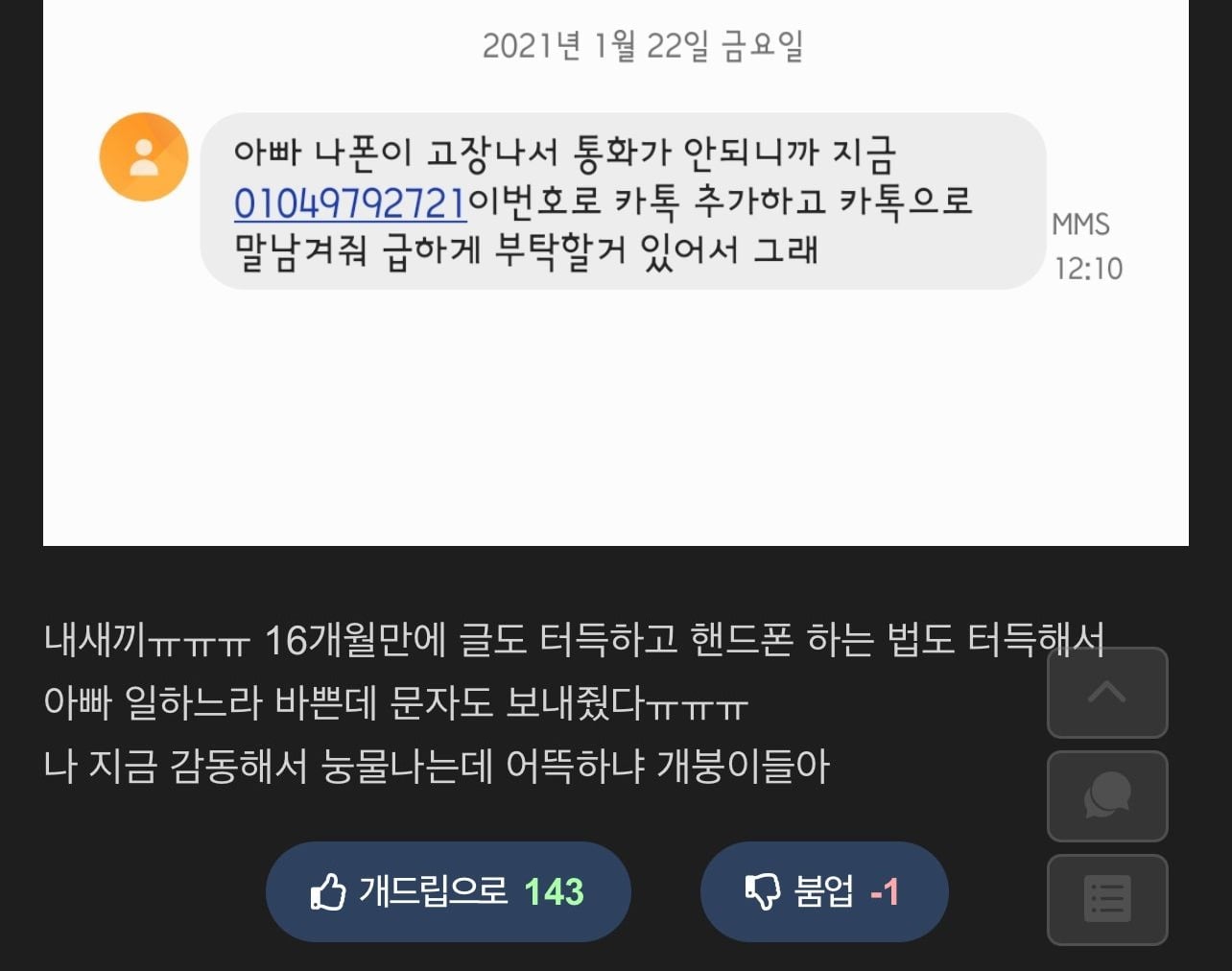Select the 2021년 1월 22일 금요일 date header
Screen dimensions: 1232x971
(x=642, y=45)
